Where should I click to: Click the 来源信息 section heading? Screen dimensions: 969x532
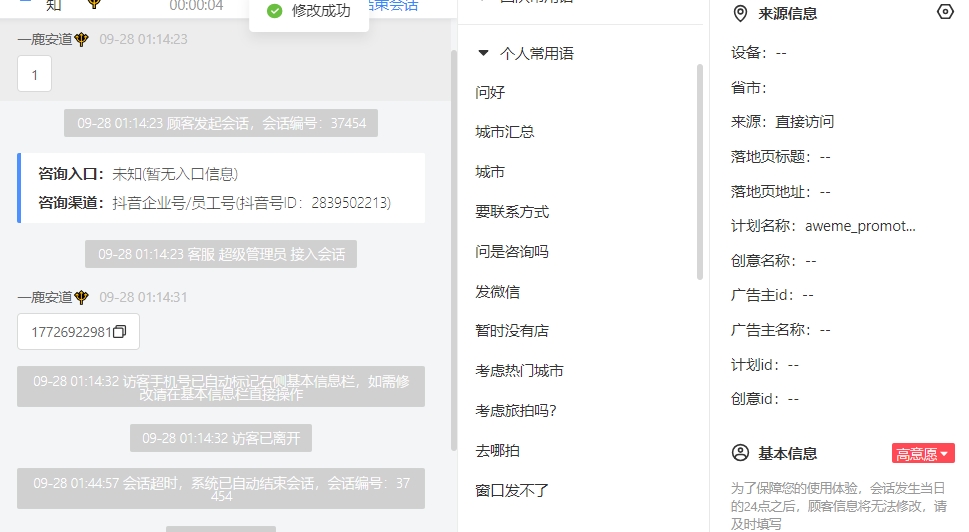tap(787, 14)
